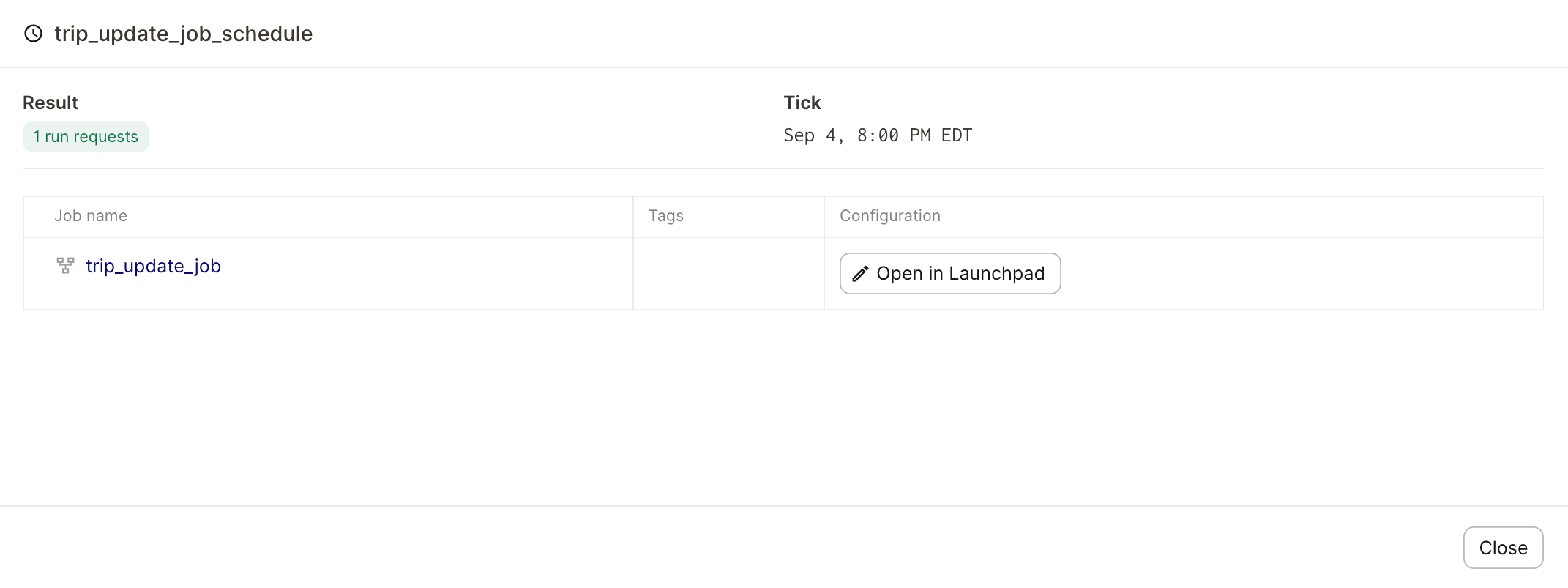Click the job graph icon beside trip_update_job
Screen dimensions: 1568x588
(x=65, y=266)
